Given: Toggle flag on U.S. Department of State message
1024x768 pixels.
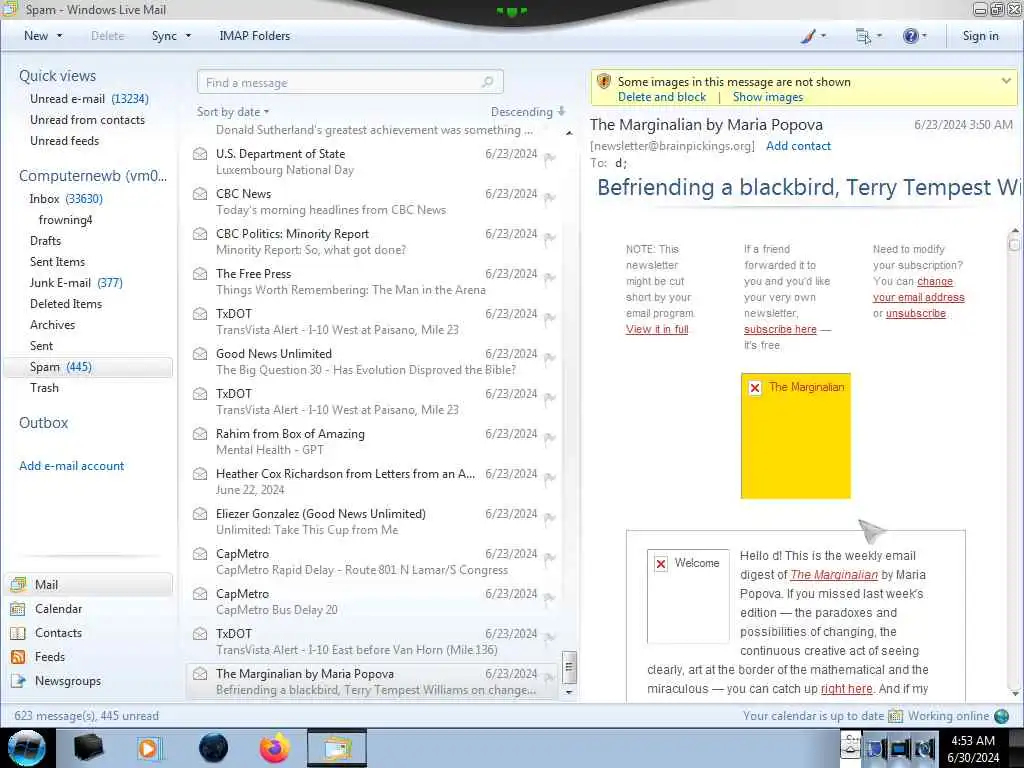Looking at the screenshot, I should point(550,158).
